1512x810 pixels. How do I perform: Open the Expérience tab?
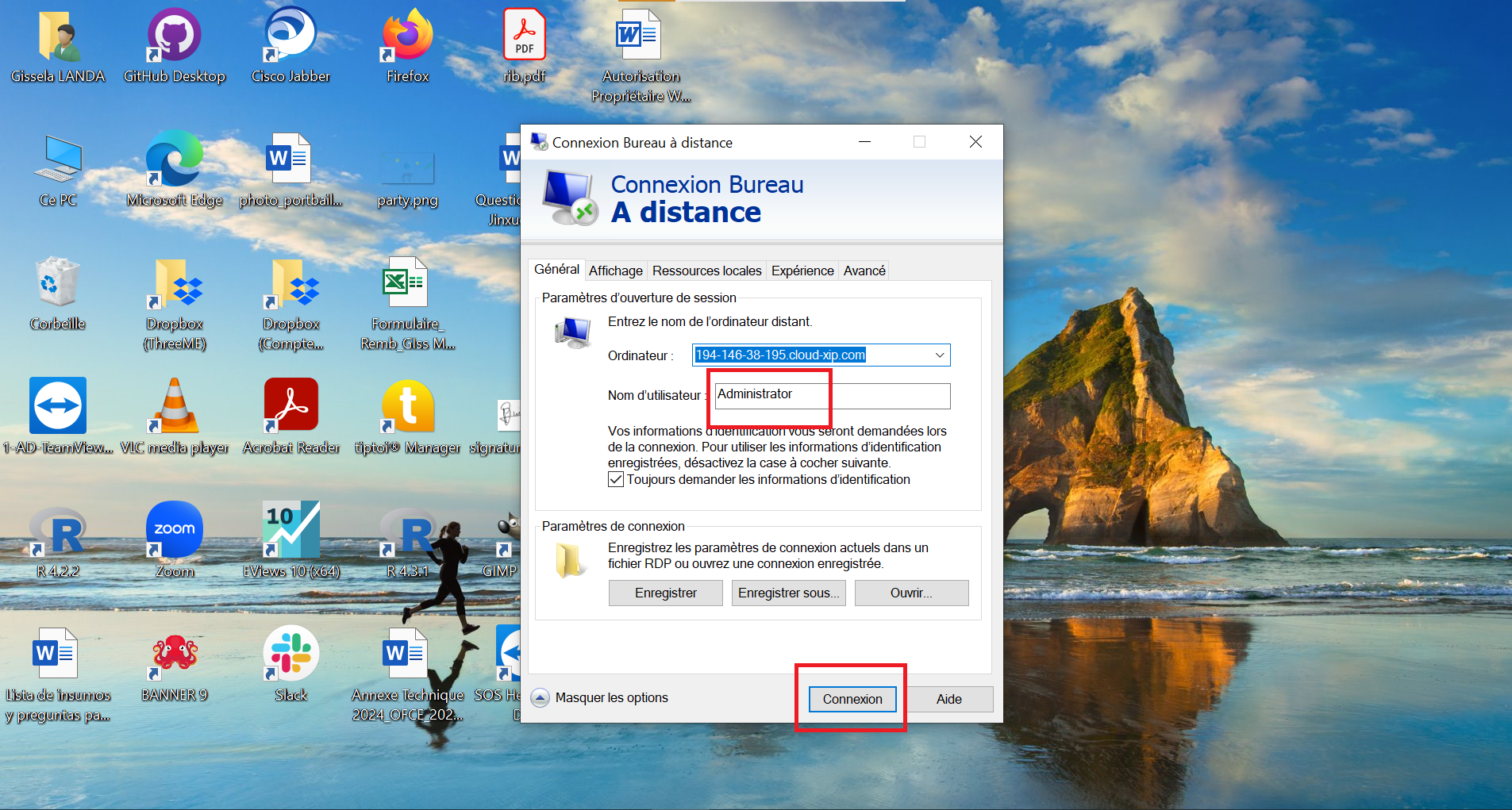coord(802,271)
